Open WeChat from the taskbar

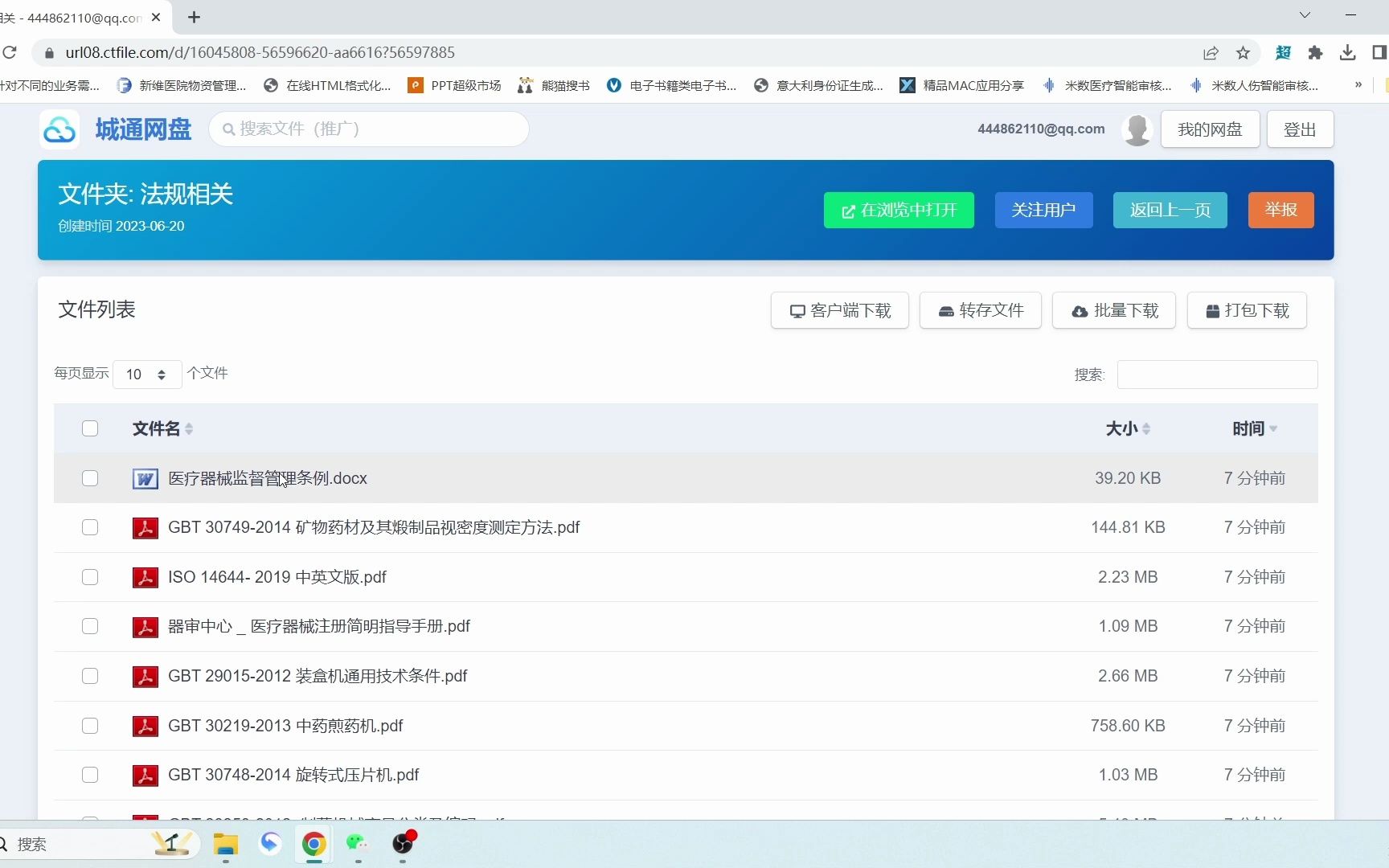[x=357, y=844]
